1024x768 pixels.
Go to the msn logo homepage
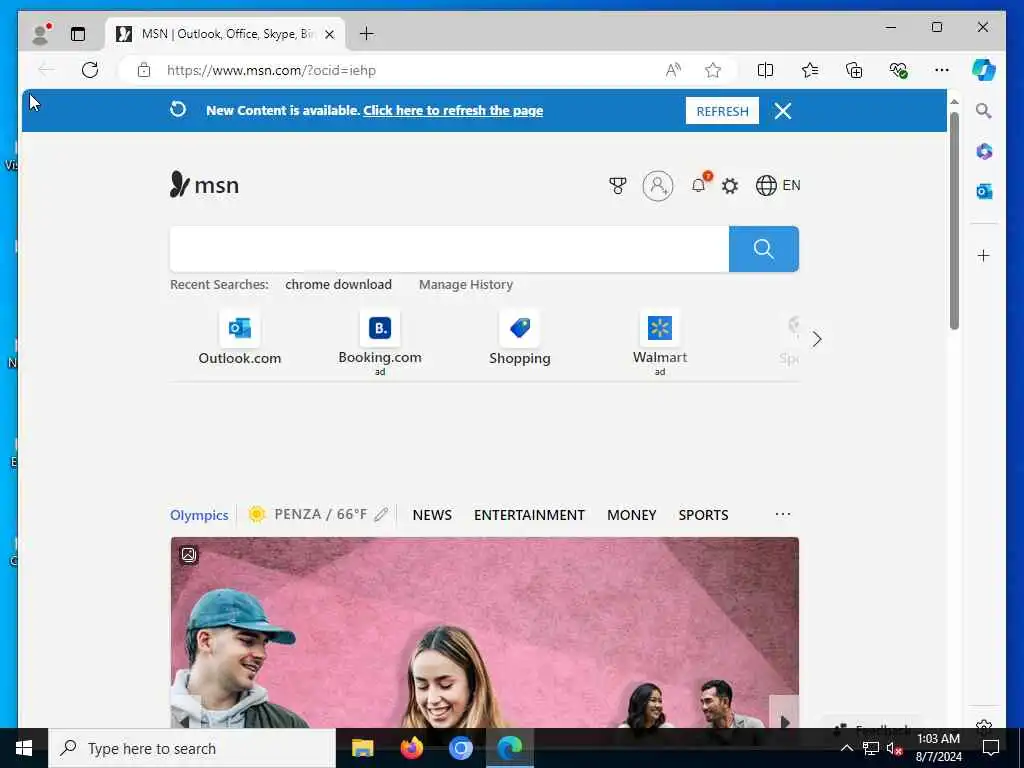pos(204,185)
